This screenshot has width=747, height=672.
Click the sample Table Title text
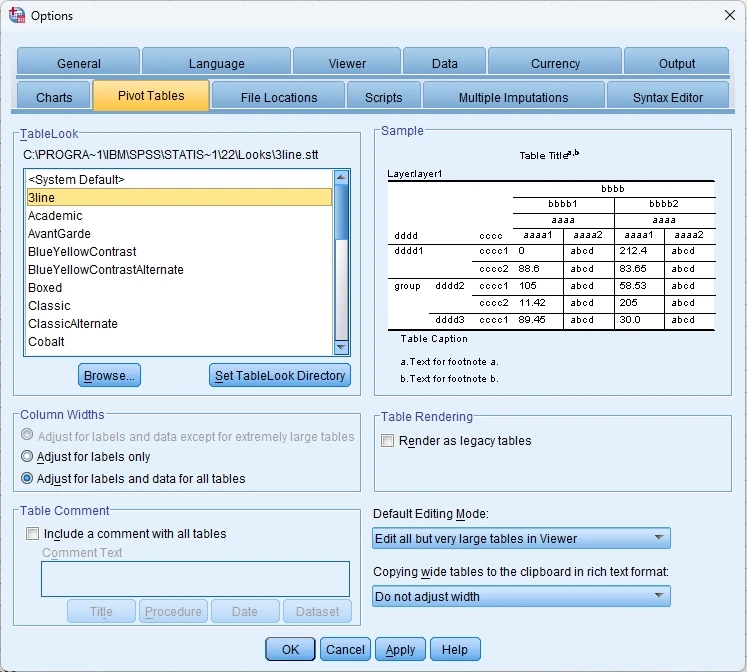[549, 155]
